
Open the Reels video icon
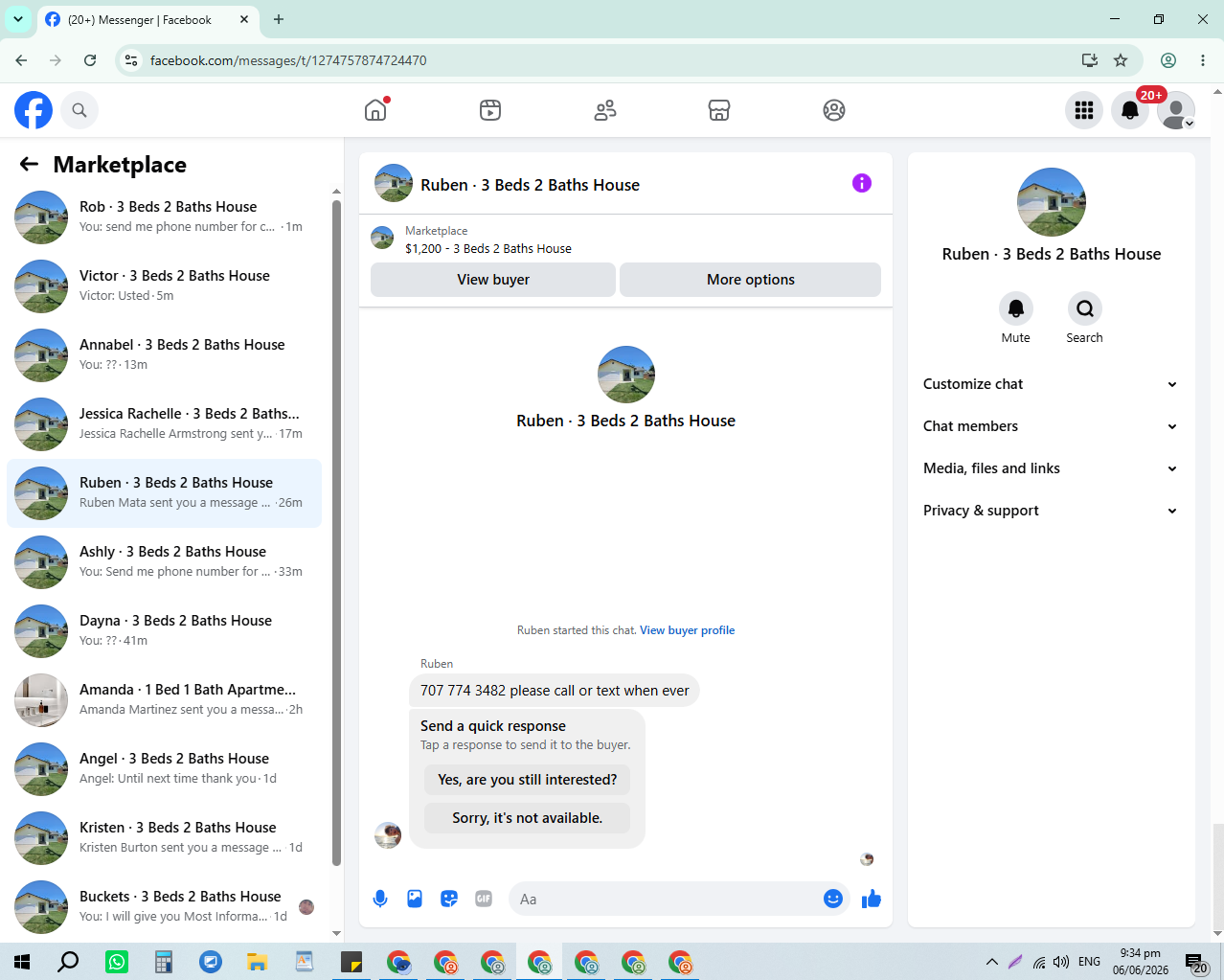pos(490,110)
